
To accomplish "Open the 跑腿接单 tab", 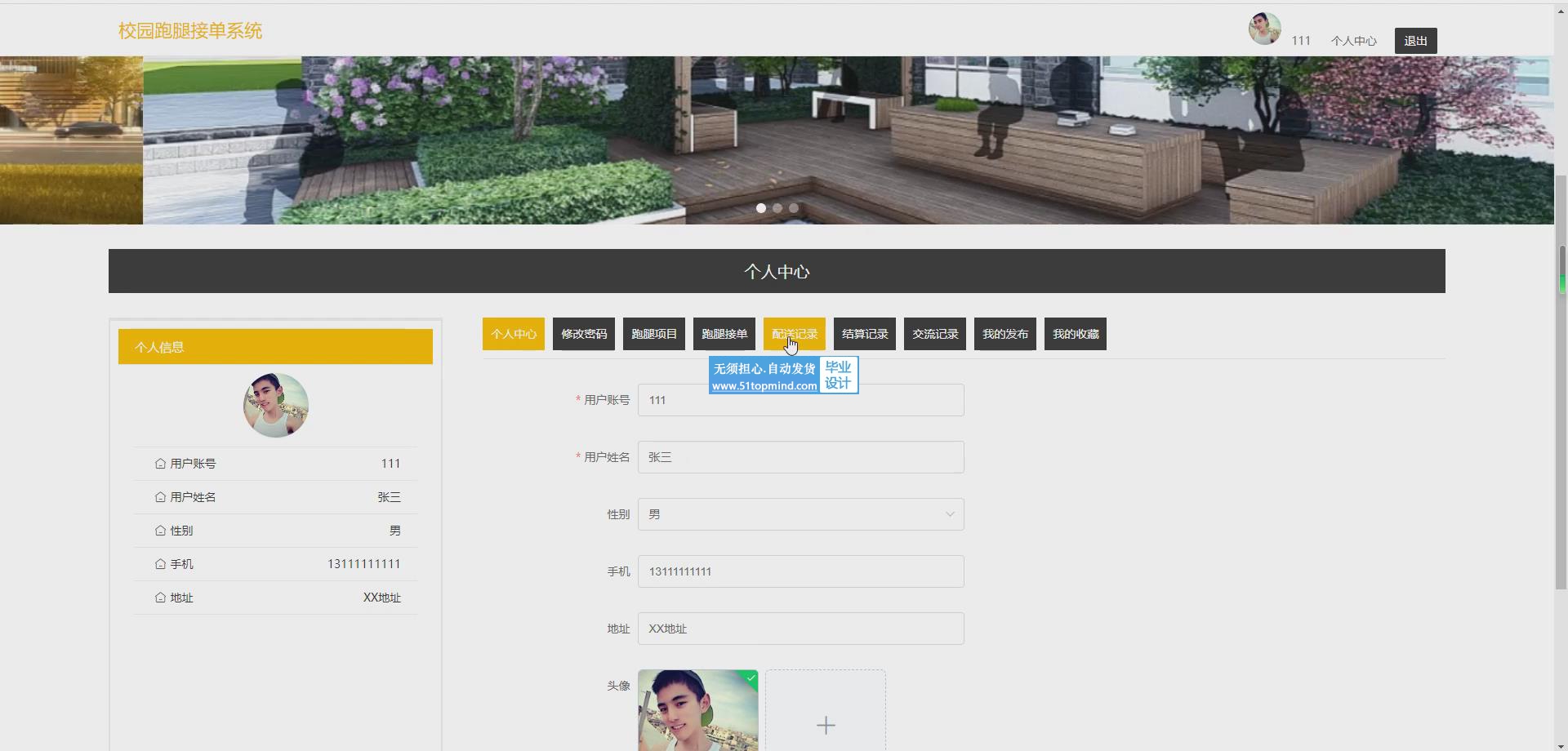I will click(724, 334).
